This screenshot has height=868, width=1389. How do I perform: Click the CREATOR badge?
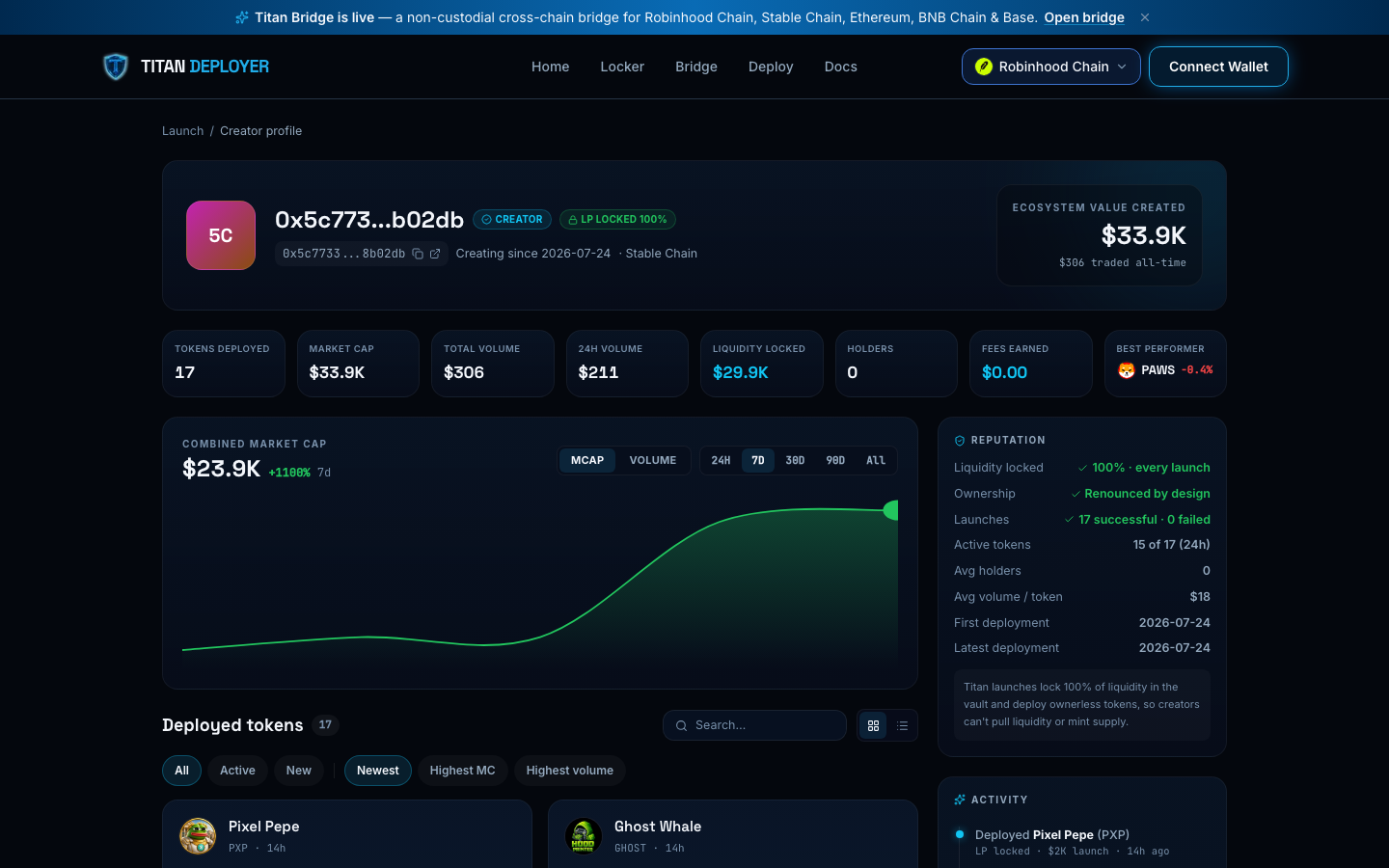512,220
